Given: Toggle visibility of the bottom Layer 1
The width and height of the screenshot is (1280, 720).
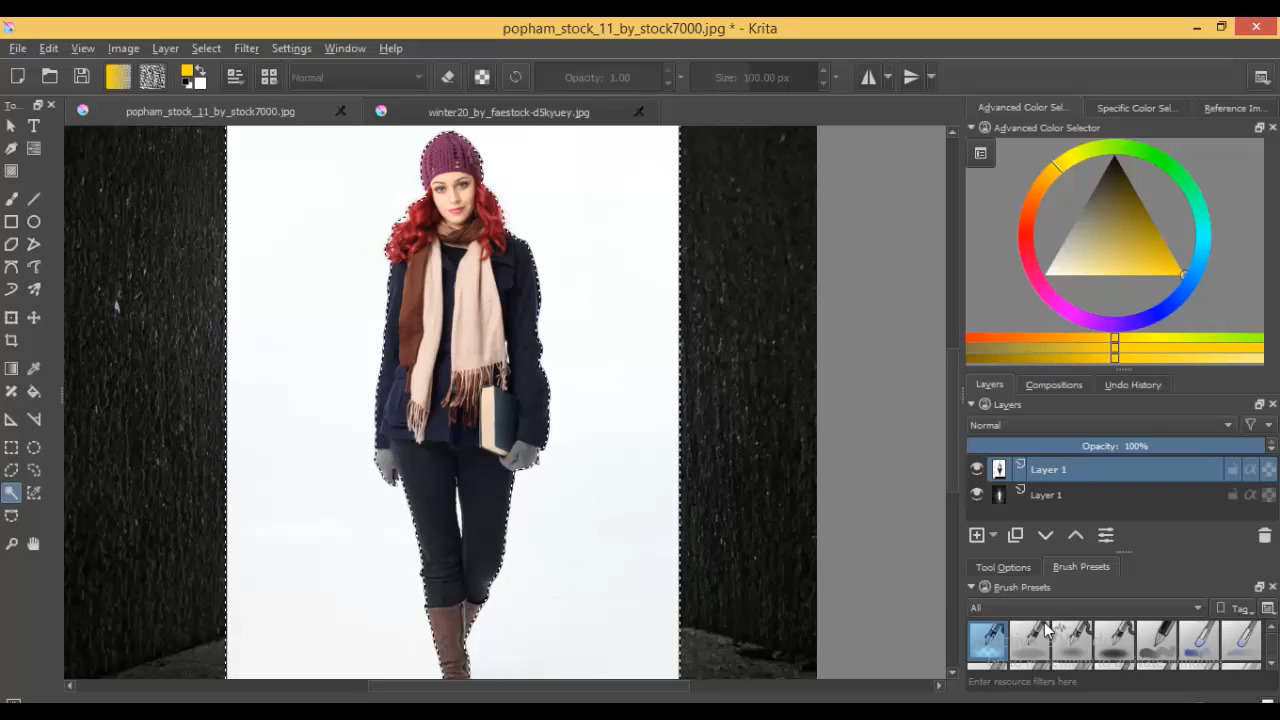Looking at the screenshot, I should point(977,494).
